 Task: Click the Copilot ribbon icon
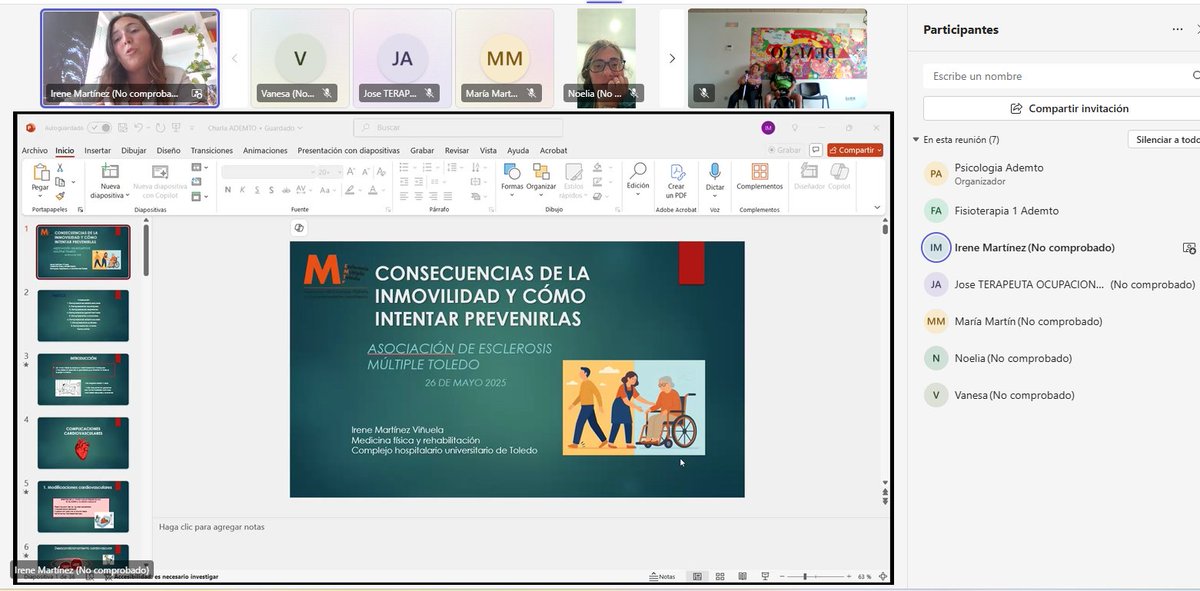click(839, 172)
